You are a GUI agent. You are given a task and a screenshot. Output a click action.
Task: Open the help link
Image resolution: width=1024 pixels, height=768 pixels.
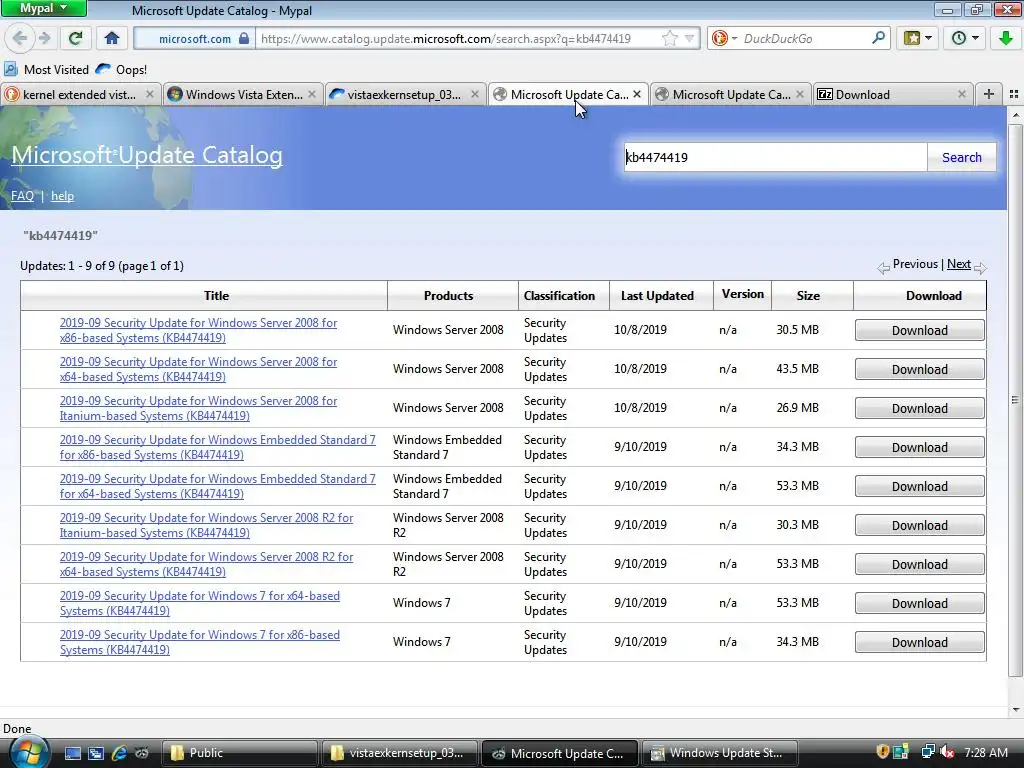click(x=62, y=196)
